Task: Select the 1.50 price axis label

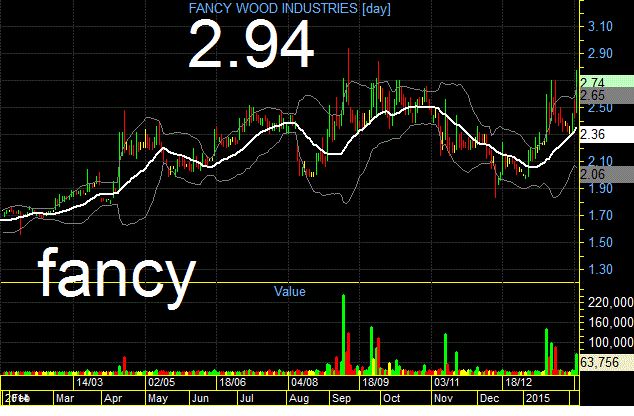Action: [x=600, y=242]
